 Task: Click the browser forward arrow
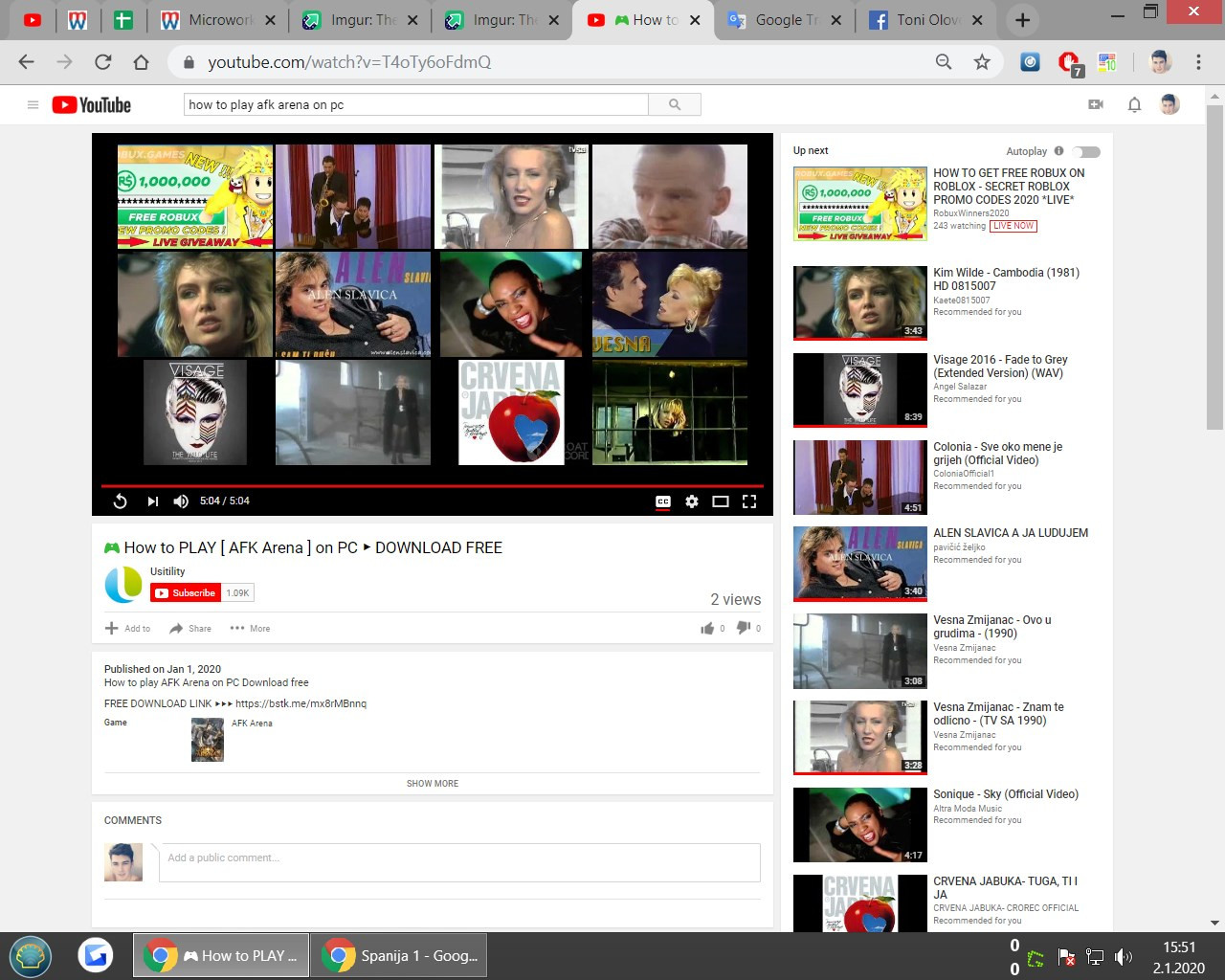click(65, 62)
